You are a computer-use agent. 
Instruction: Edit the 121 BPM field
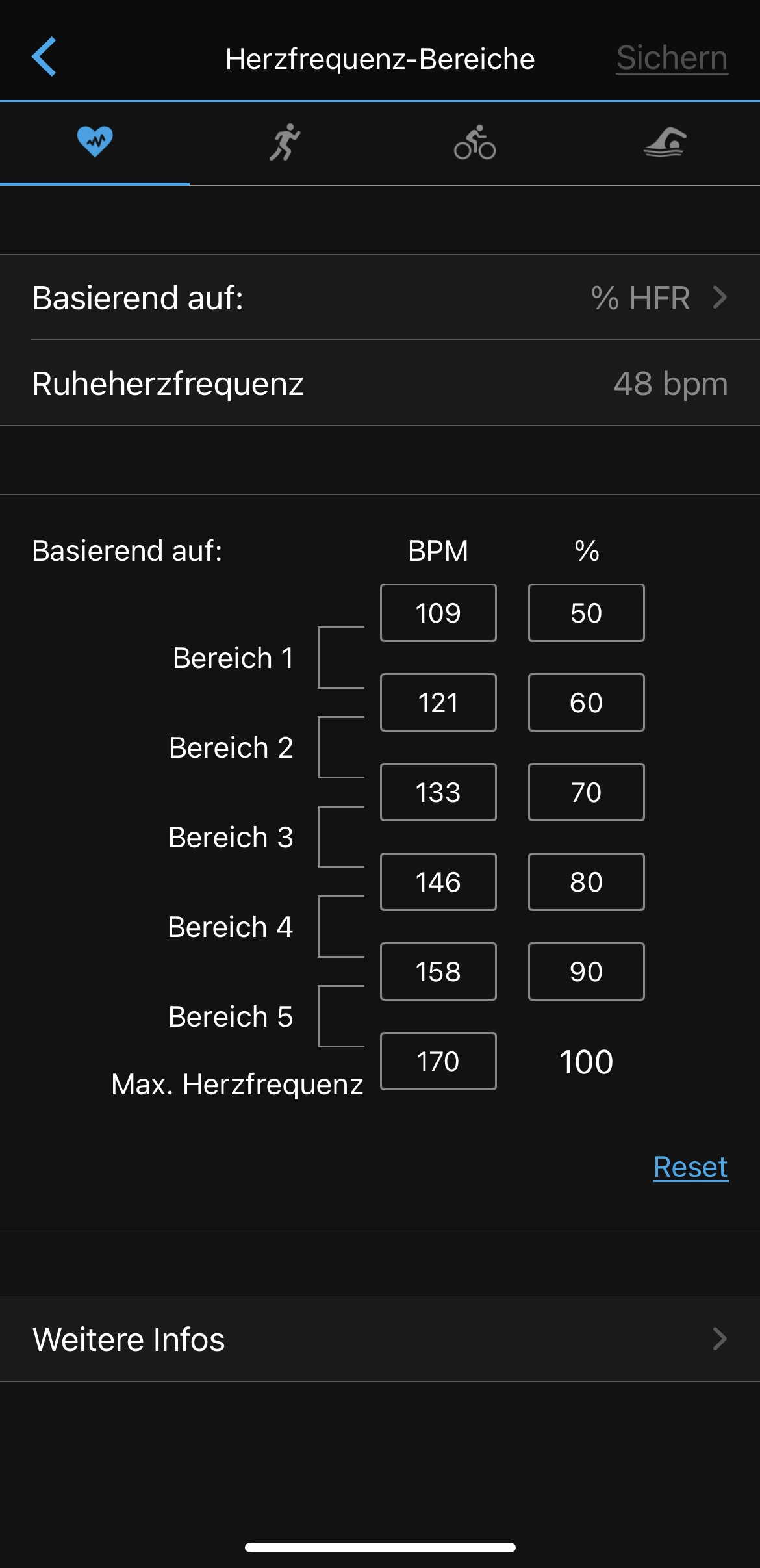click(x=438, y=702)
